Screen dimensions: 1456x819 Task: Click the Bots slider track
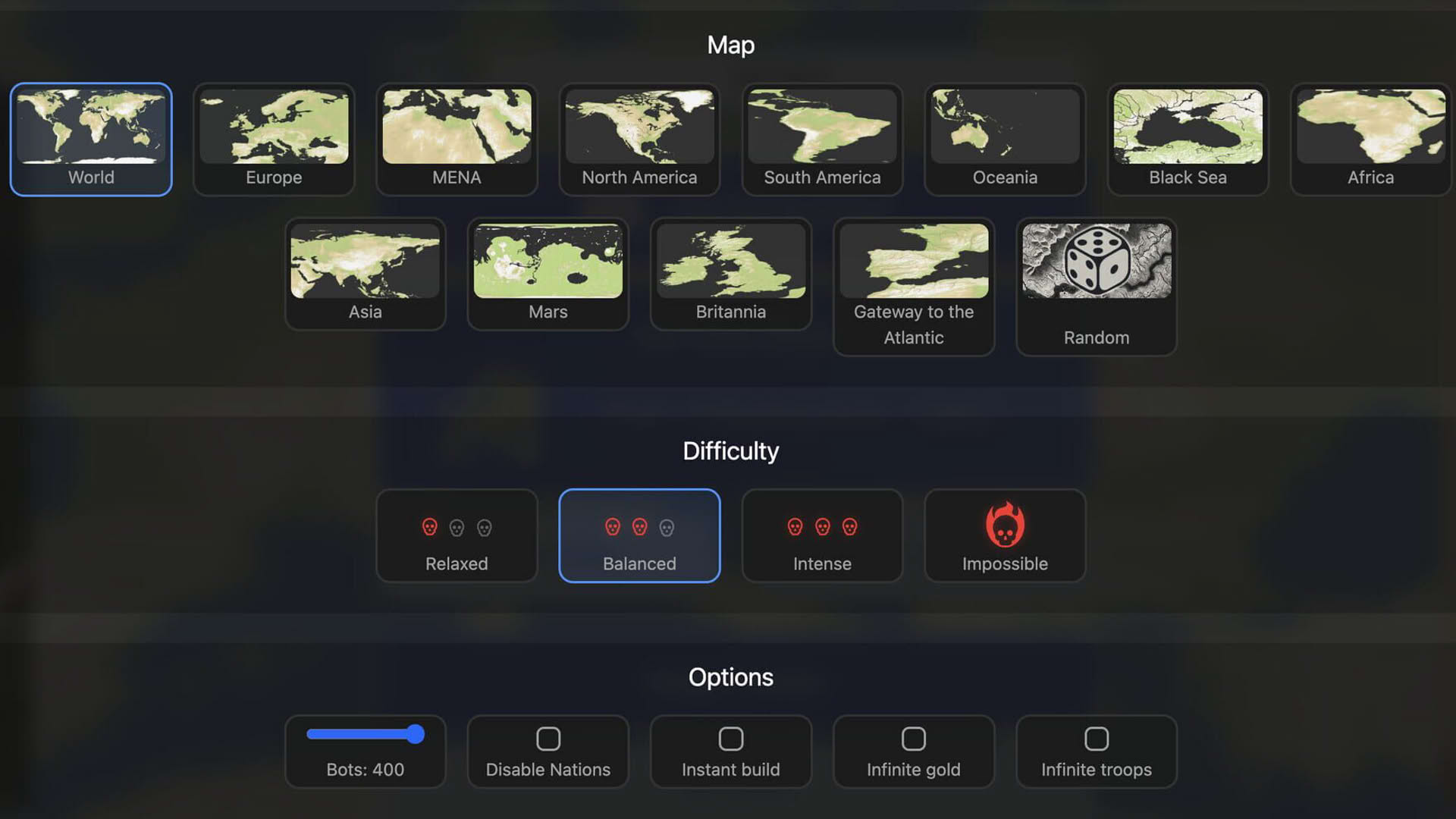(x=365, y=734)
